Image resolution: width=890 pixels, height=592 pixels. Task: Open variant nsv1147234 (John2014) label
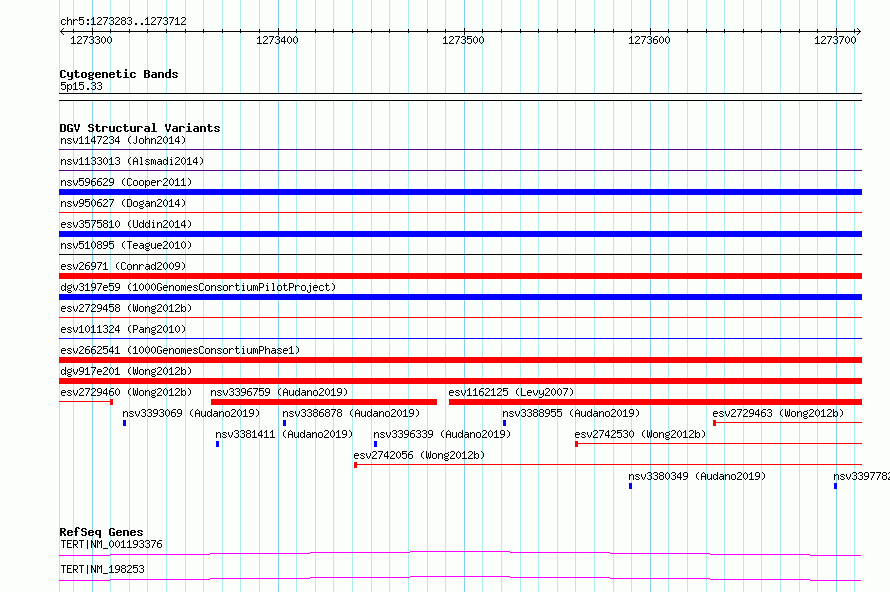pyautogui.click(x=123, y=140)
